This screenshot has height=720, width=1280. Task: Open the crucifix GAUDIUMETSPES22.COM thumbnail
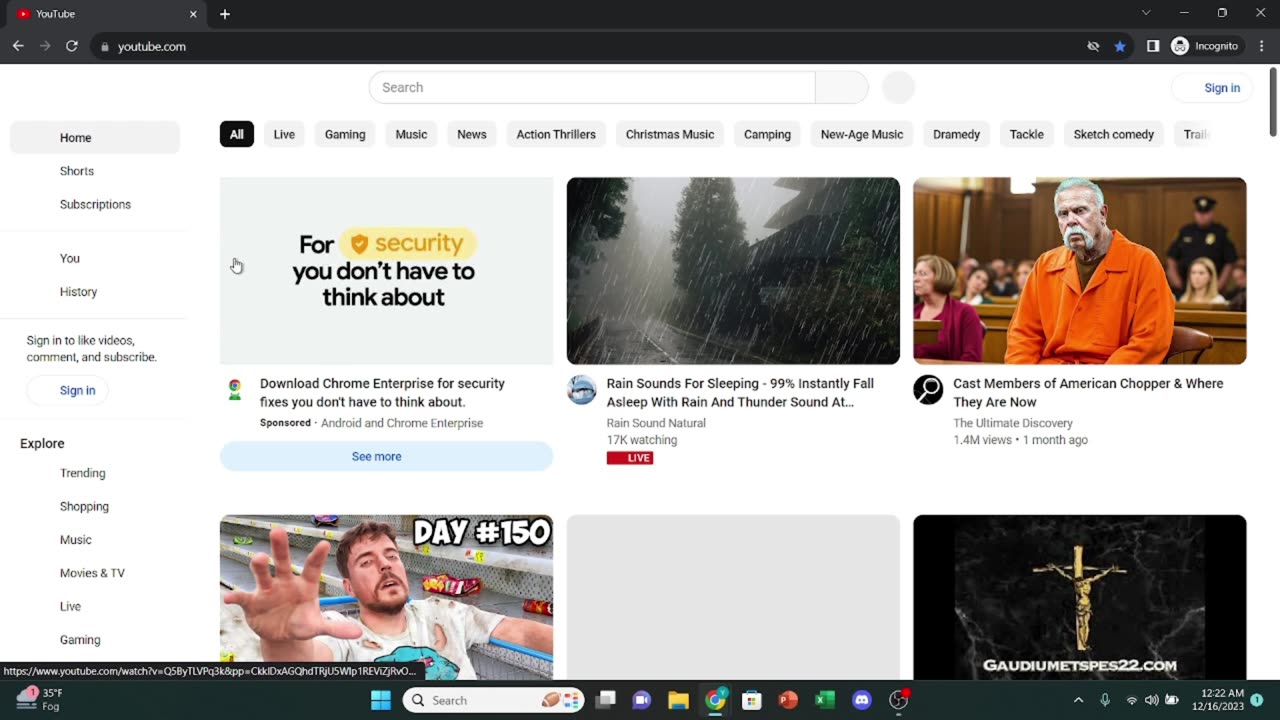tap(1080, 597)
